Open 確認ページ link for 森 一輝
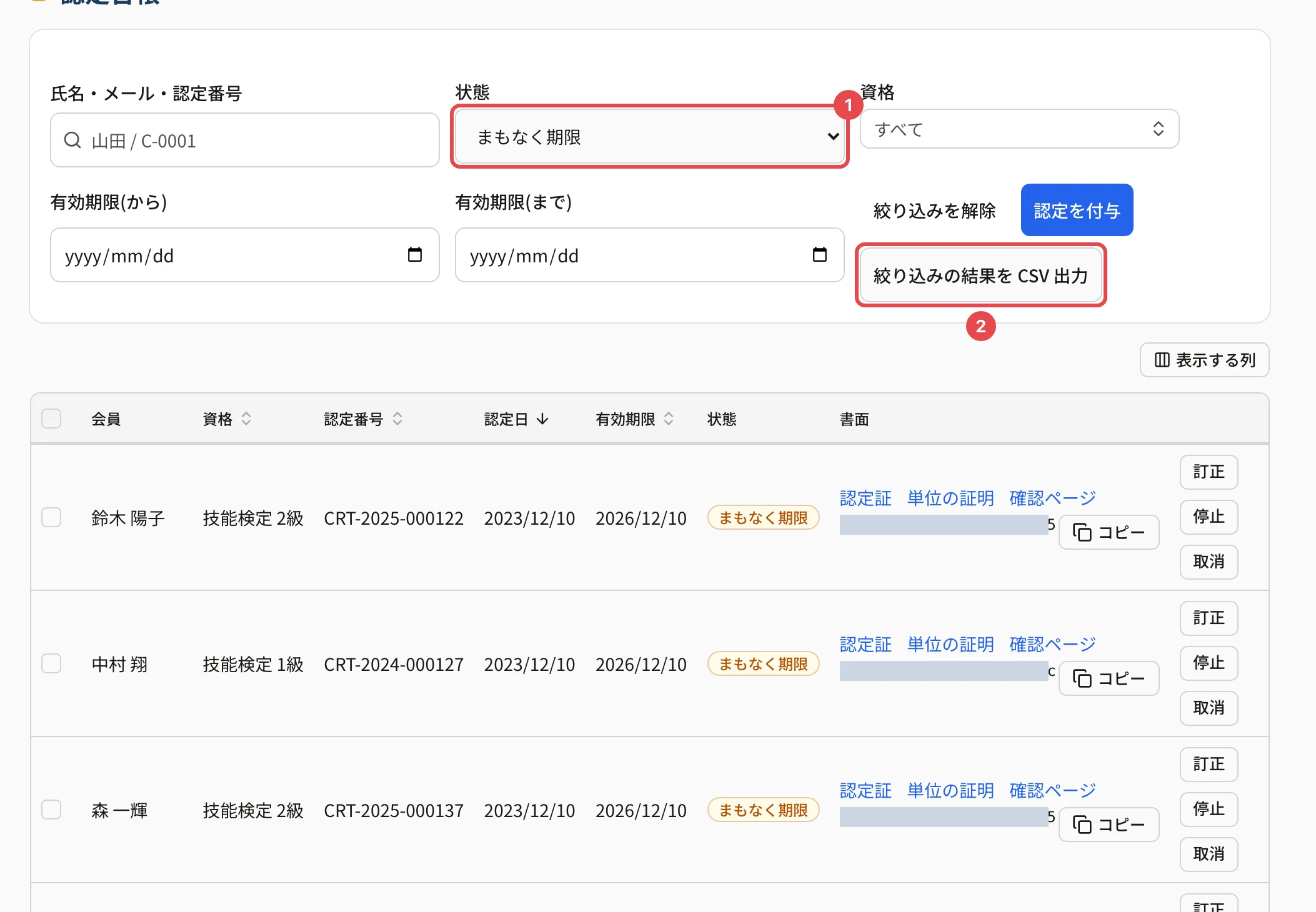1316x912 pixels. point(1053,790)
